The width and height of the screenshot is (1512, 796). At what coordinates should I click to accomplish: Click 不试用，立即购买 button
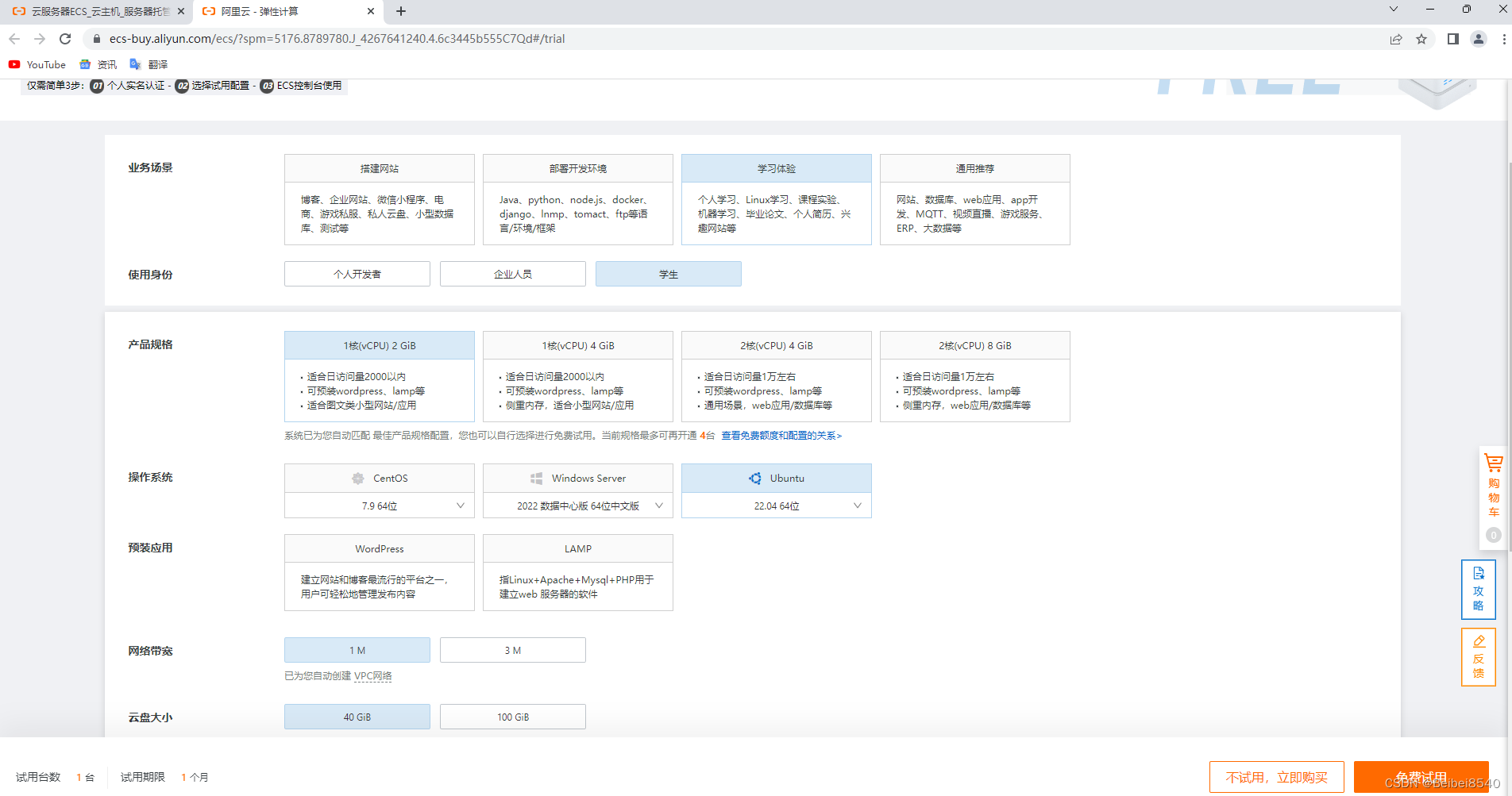1277,777
